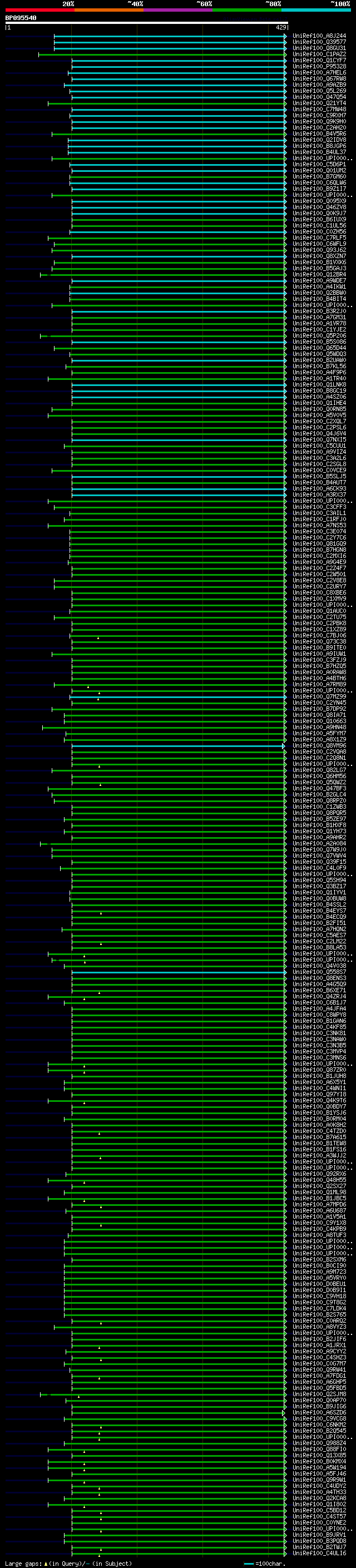
Task: Click the orange ~40% legend segment
Action: [109, 10]
